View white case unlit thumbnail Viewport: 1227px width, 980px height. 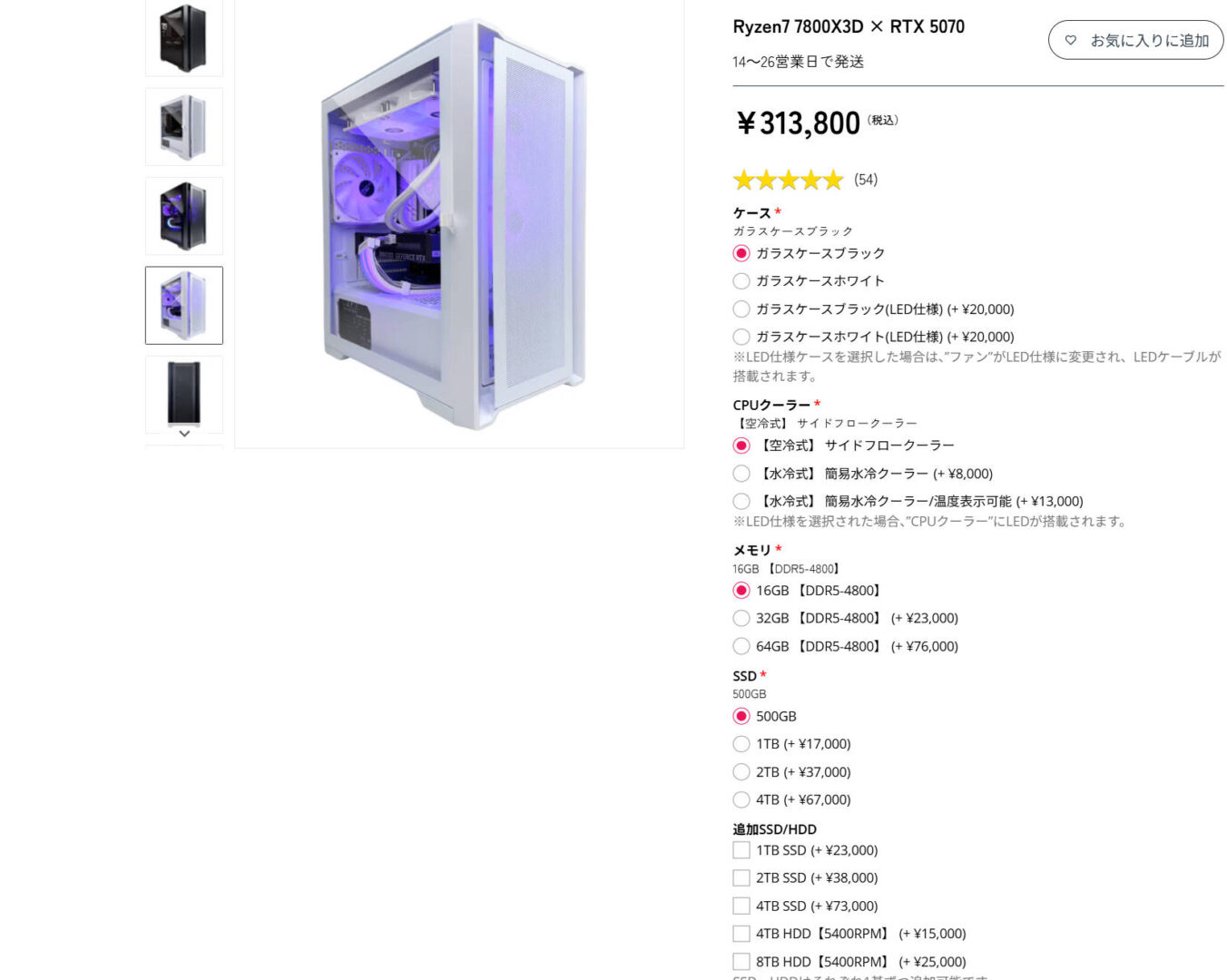pos(184,127)
